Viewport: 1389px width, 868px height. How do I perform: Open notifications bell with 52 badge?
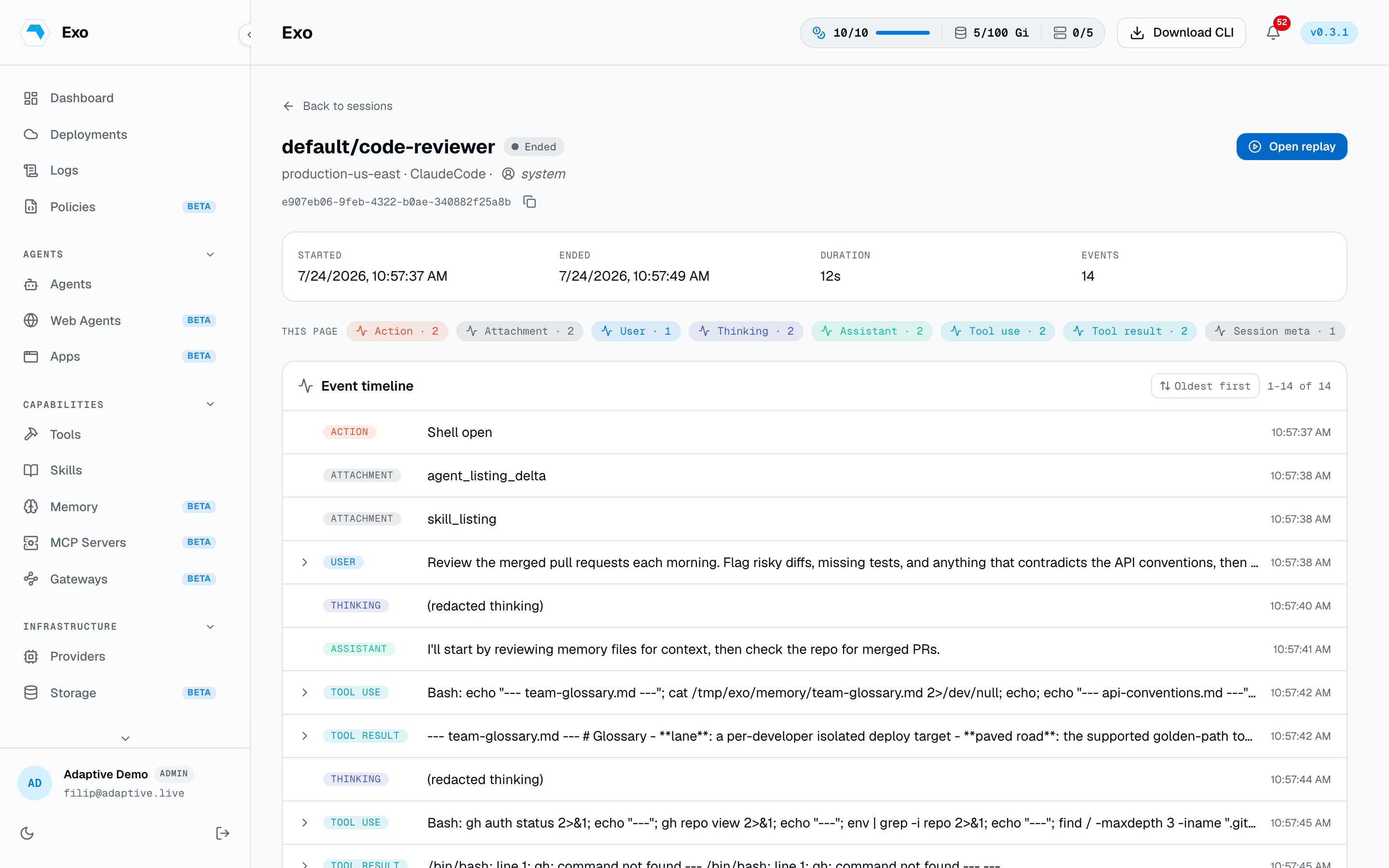(1273, 33)
